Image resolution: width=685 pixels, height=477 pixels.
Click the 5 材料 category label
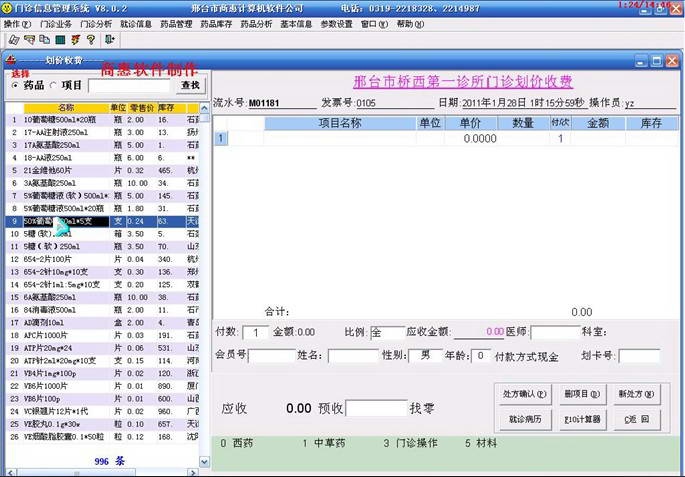coord(481,443)
